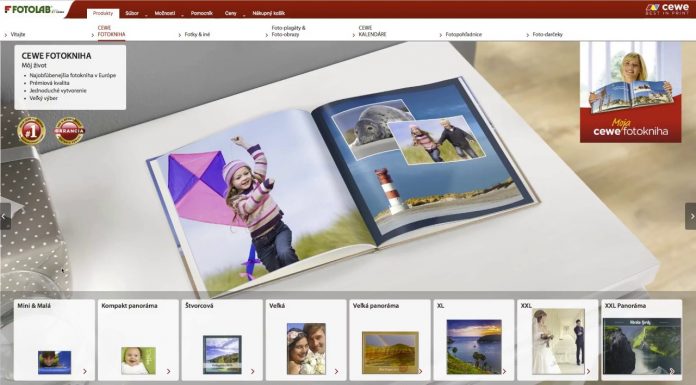Viewport: 696px width, 385px height.
Task: Open the Fotky & iné section
Action: pos(197,34)
